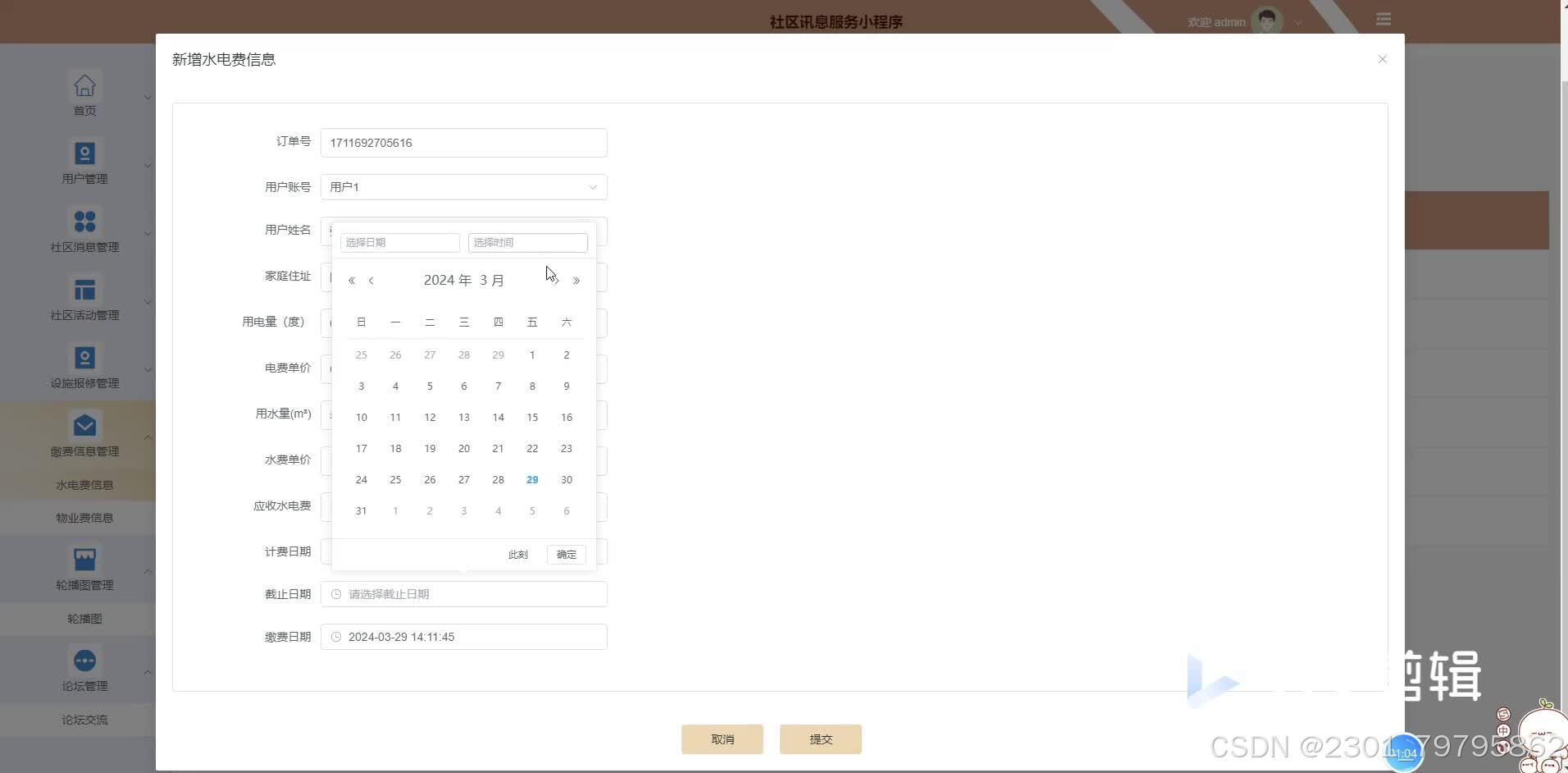Open the 用户账号 dropdown
This screenshot has width=1568, height=773.
pyautogui.click(x=464, y=187)
